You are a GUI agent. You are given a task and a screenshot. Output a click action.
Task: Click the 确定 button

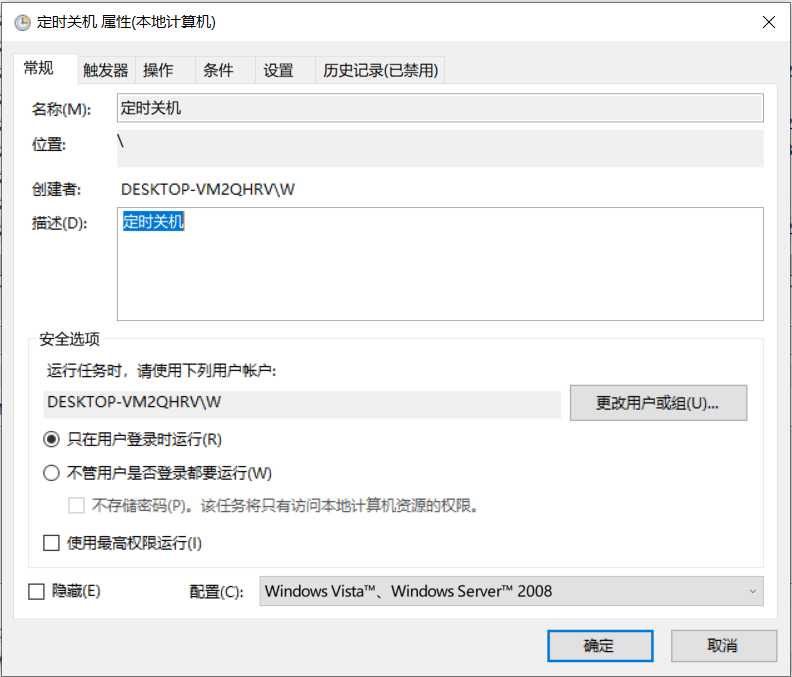(x=600, y=646)
